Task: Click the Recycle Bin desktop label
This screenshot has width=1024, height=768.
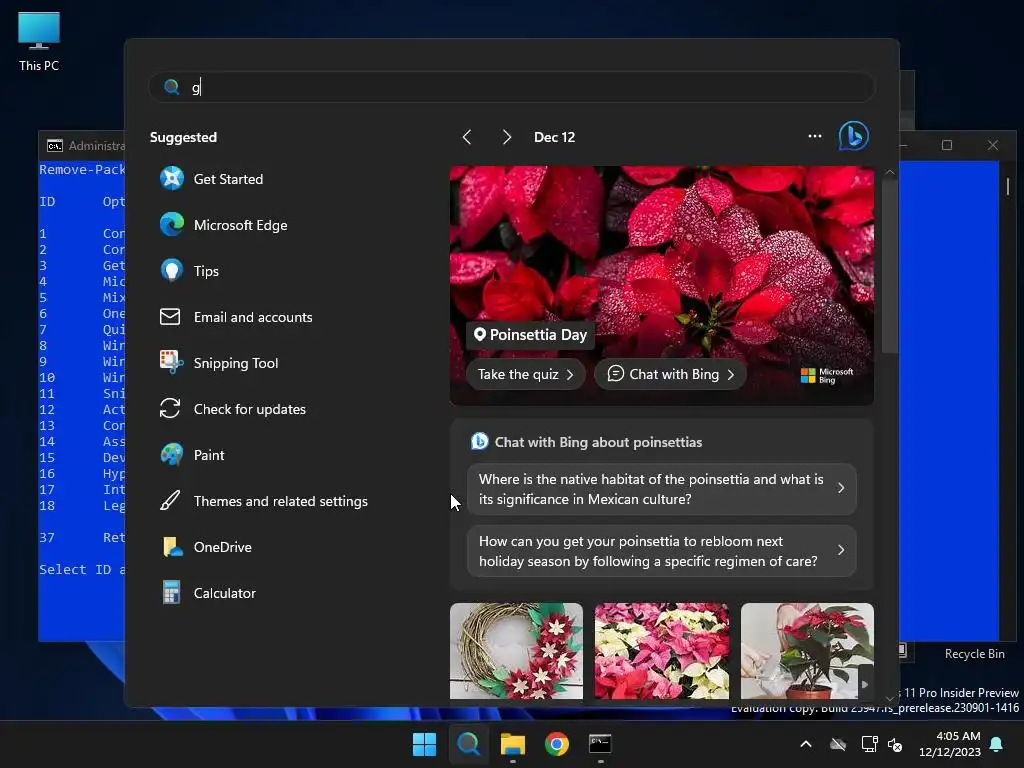Action: [974, 654]
